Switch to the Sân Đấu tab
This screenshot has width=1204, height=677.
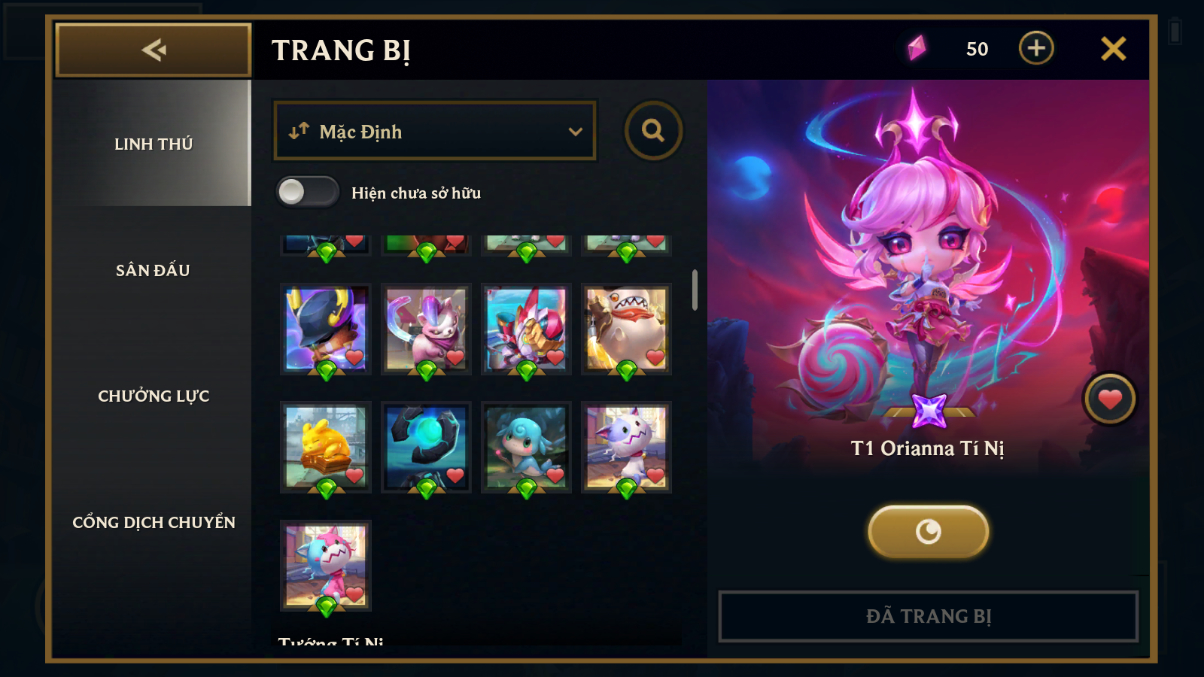coord(153,270)
